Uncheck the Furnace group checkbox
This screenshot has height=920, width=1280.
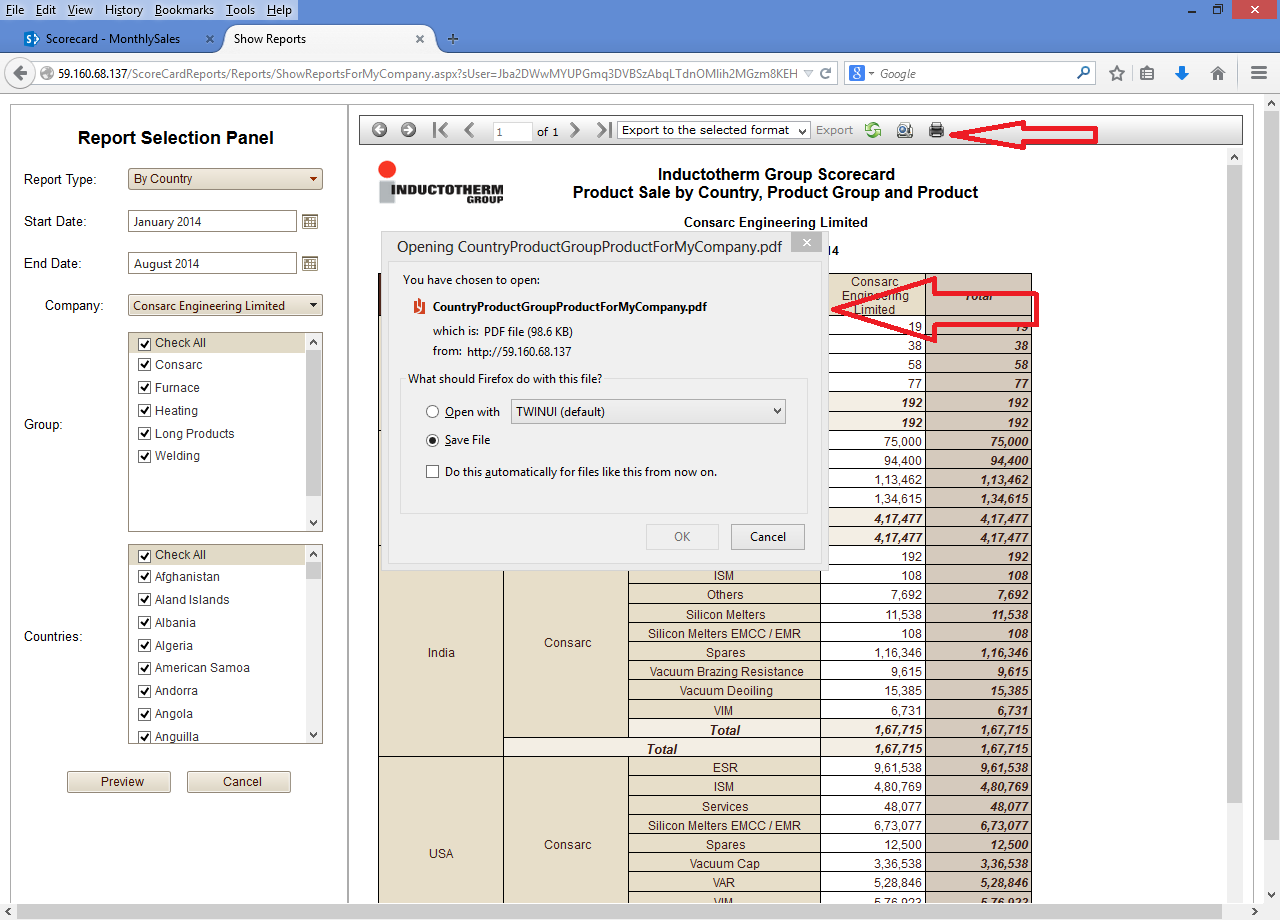pyautogui.click(x=145, y=388)
